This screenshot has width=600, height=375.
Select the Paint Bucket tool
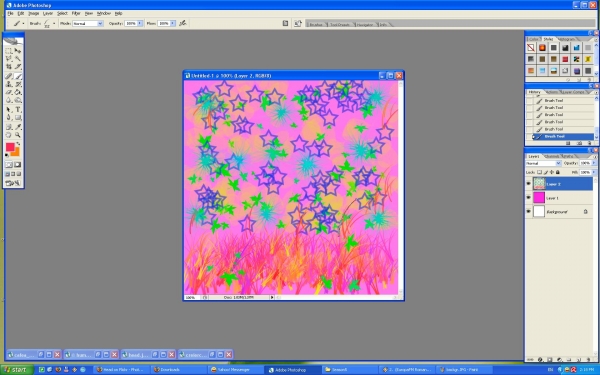click(x=18, y=92)
